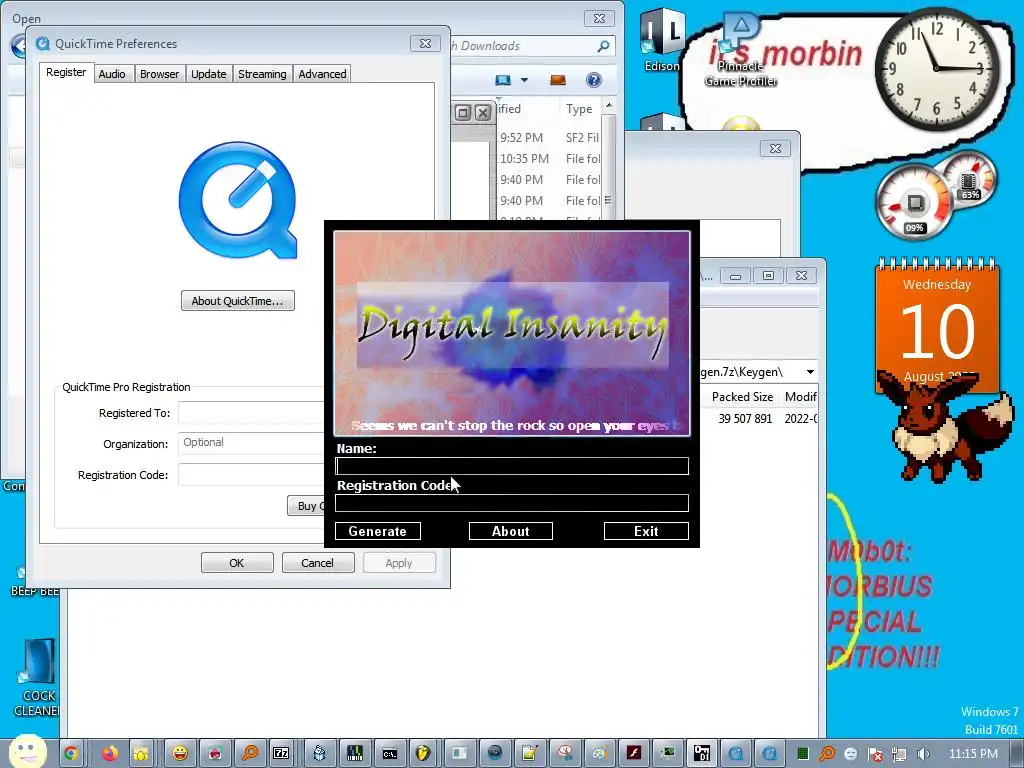Click the 39 507 891 packed size cell
Viewport: 1024px width, 768px height.
pyautogui.click(x=745, y=419)
